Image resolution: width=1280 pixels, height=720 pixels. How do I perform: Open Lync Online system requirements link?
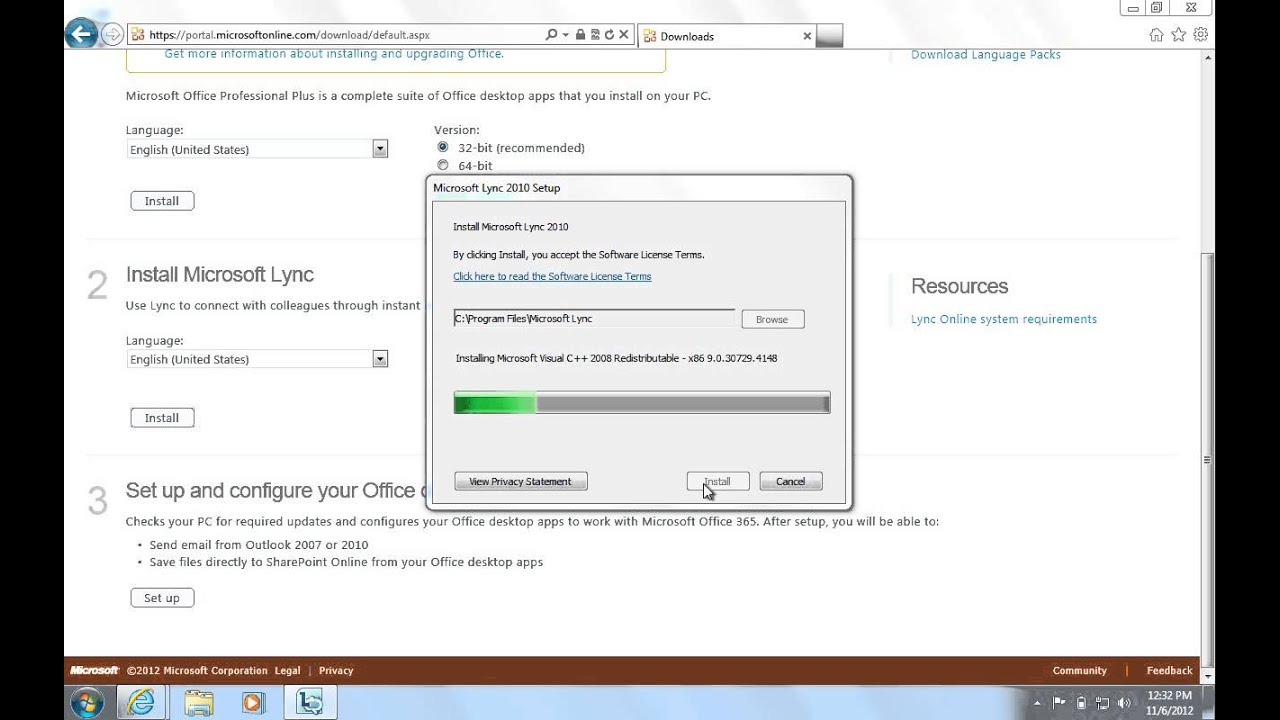click(x=1004, y=319)
